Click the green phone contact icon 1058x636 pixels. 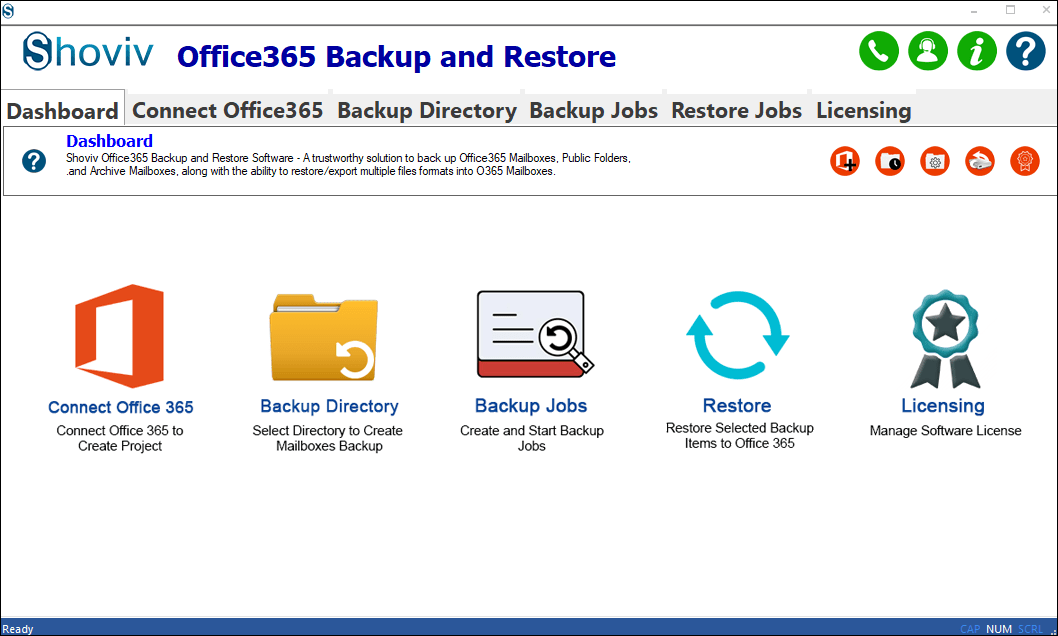click(x=879, y=52)
